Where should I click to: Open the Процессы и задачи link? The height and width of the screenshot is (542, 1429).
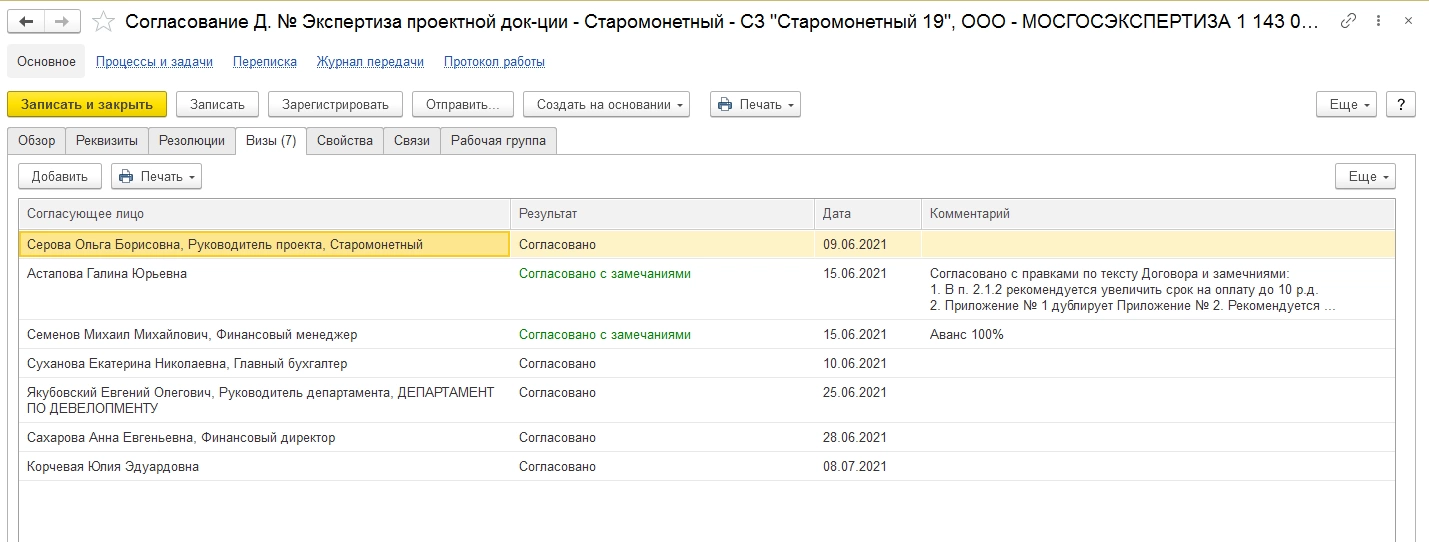click(154, 62)
